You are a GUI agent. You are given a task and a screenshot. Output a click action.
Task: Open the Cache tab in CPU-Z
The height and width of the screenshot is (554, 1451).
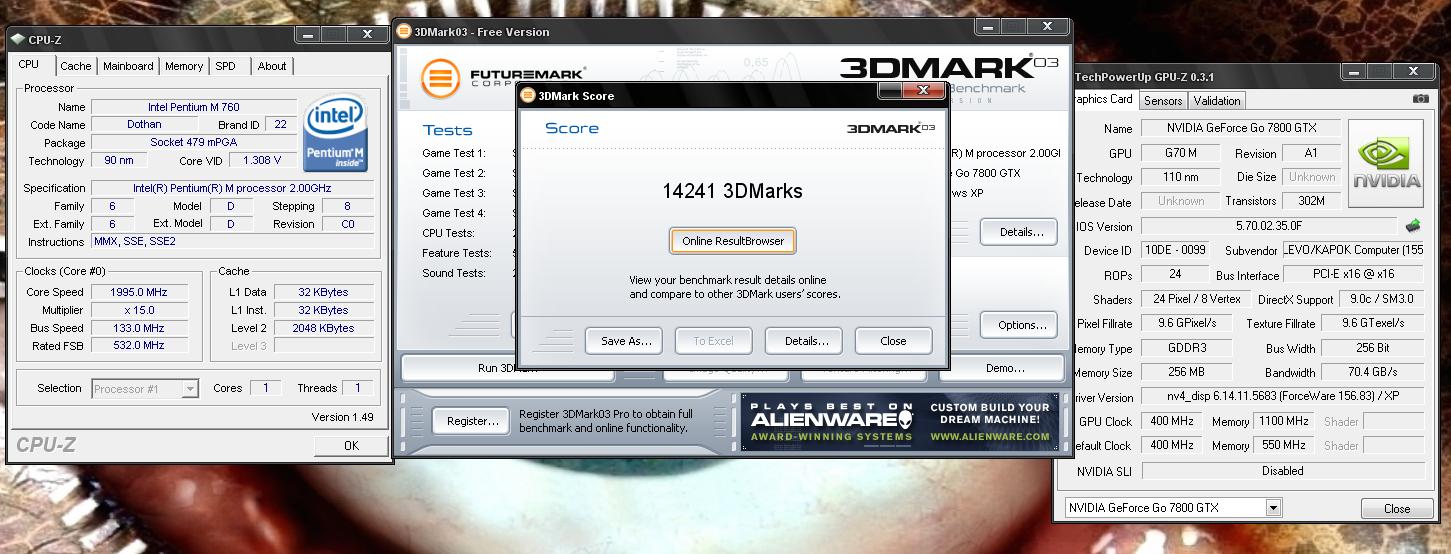[x=76, y=66]
